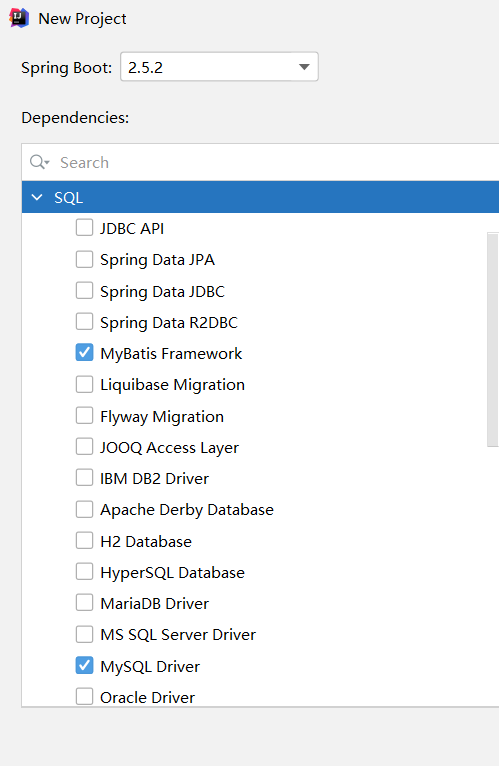Uncheck the MyBatis Framework checkbox
Image resolution: width=499 pixels, height=766 pixels.
click(85, 353)
